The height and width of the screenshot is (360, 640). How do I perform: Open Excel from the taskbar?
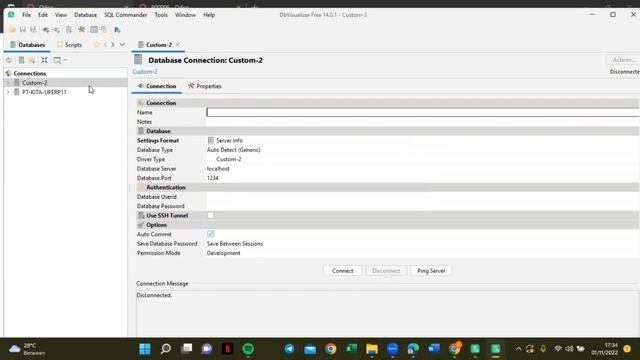click(x=351, y=349)
